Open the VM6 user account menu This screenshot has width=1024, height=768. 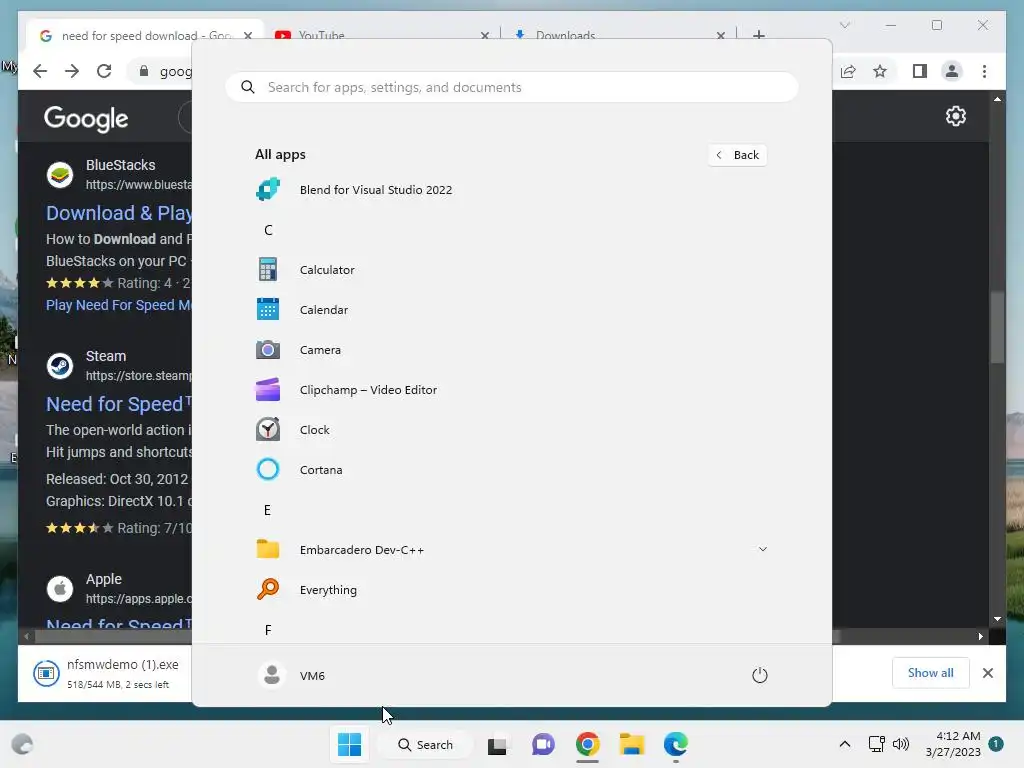click(x=292, y=675)
